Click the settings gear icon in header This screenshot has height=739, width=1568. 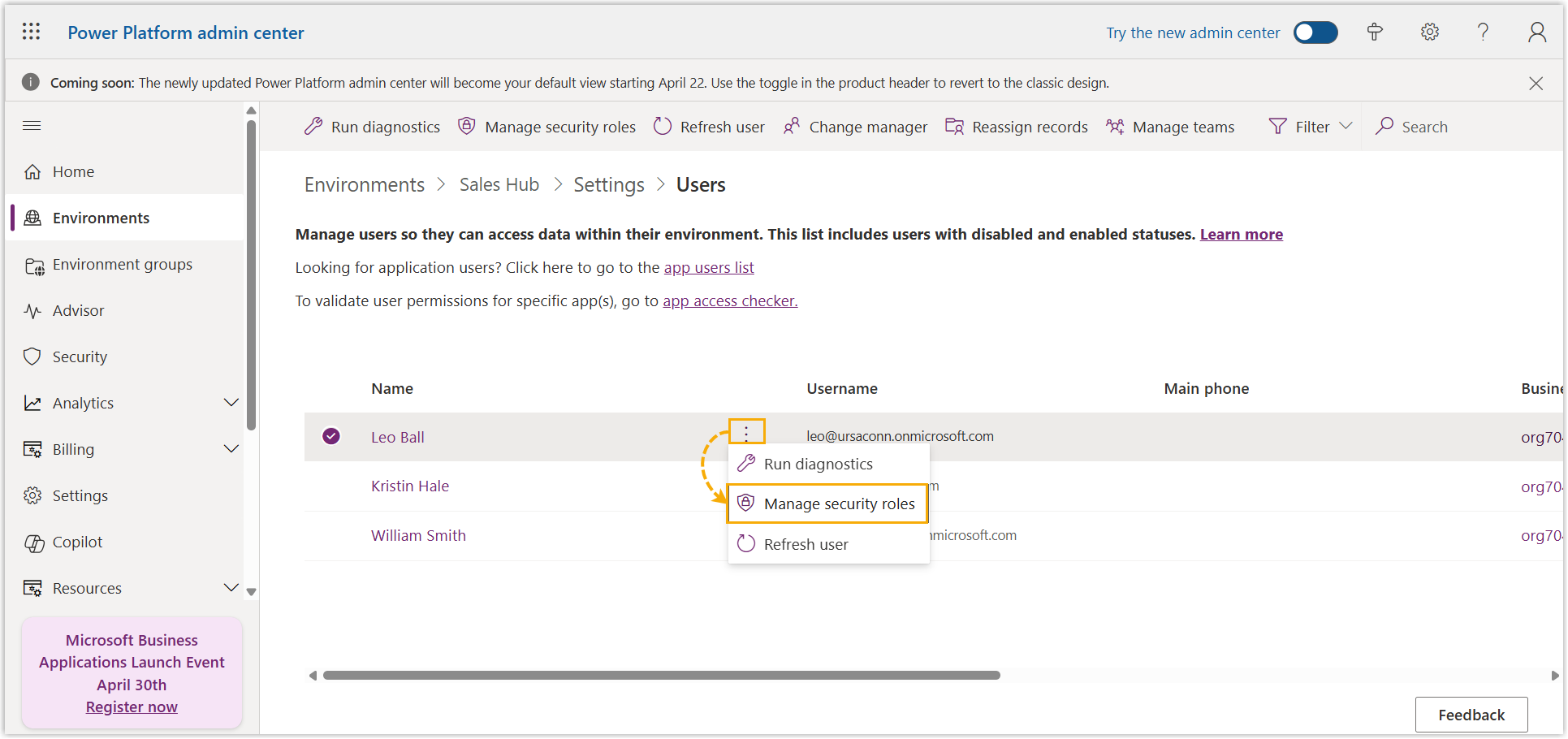(1429, 32)
